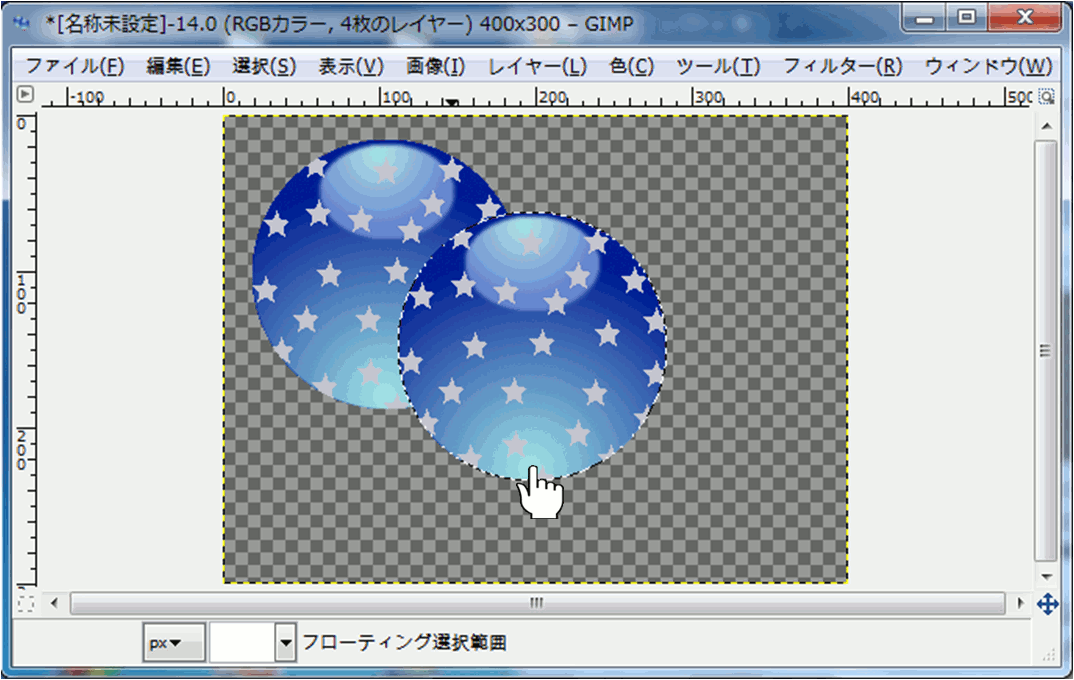Open the ファイル(F) menu

pos(74,67)
